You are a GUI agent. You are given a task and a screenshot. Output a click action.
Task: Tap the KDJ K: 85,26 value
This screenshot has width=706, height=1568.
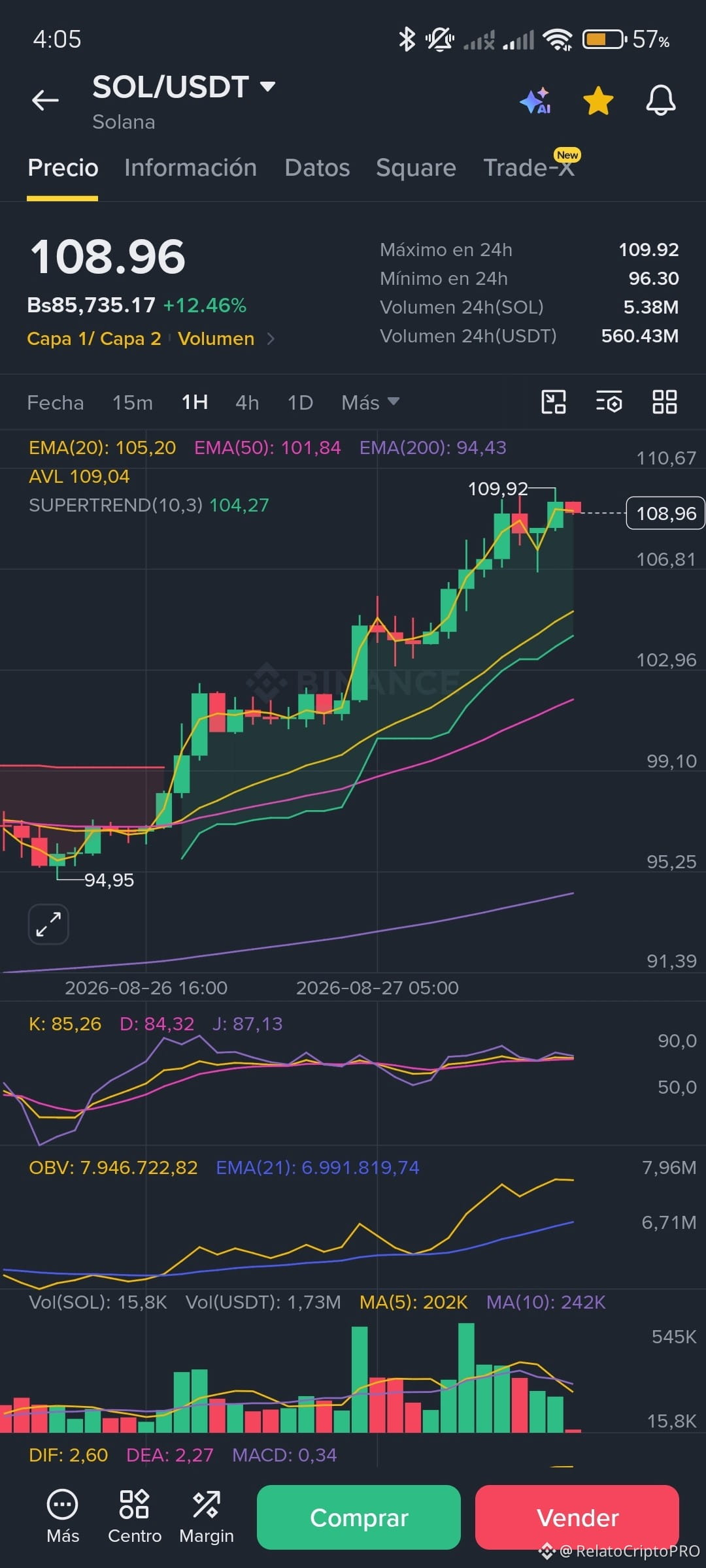point(65,1024)
